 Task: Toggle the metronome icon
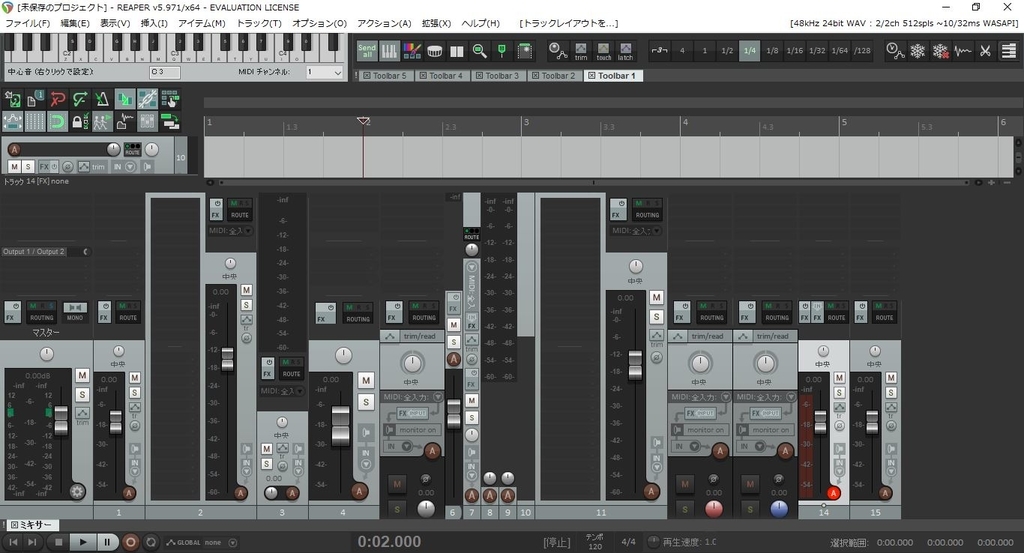tap(102, 99)
